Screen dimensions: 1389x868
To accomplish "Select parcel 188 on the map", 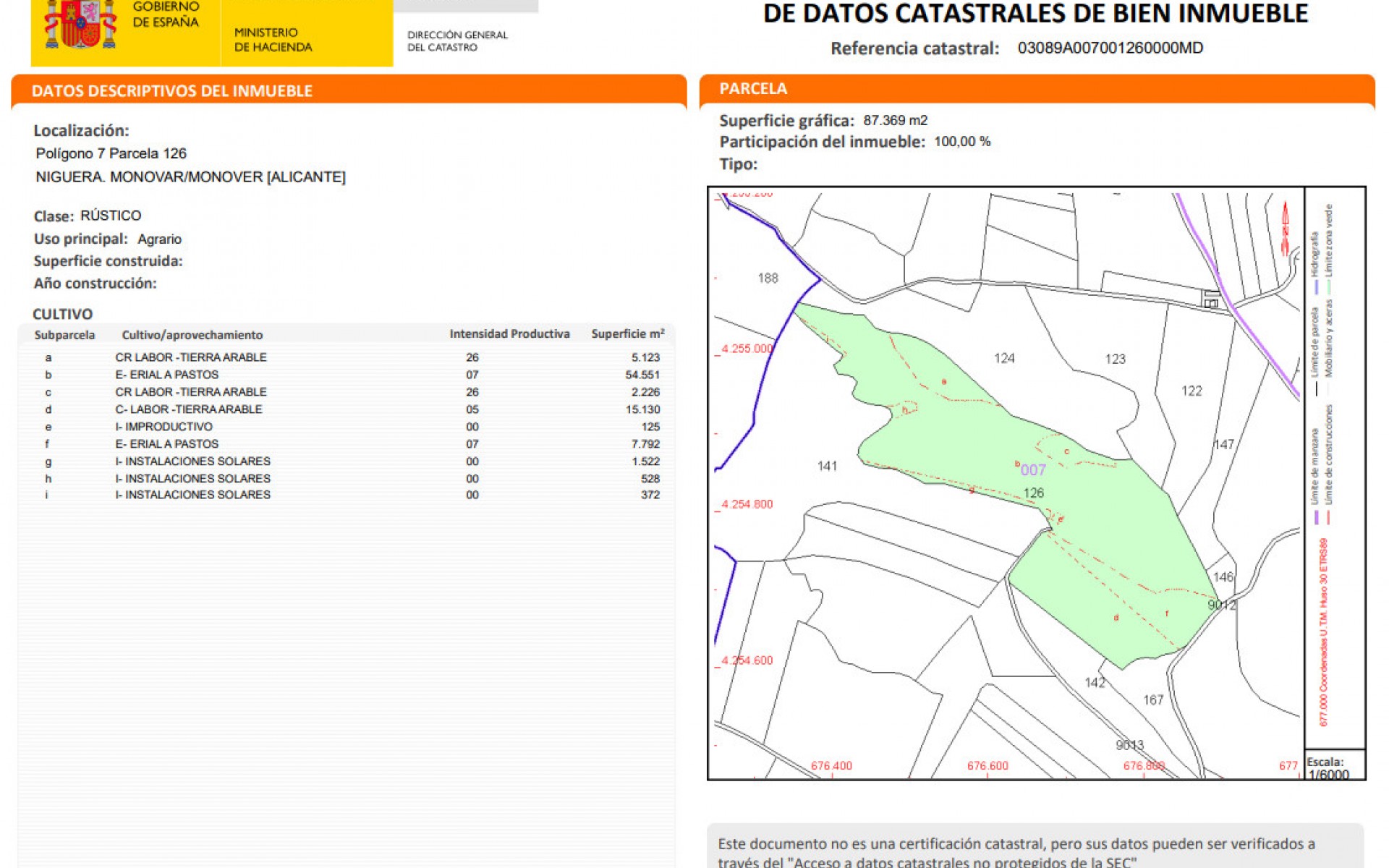I will pyautogui.click(x=769, y=278).
